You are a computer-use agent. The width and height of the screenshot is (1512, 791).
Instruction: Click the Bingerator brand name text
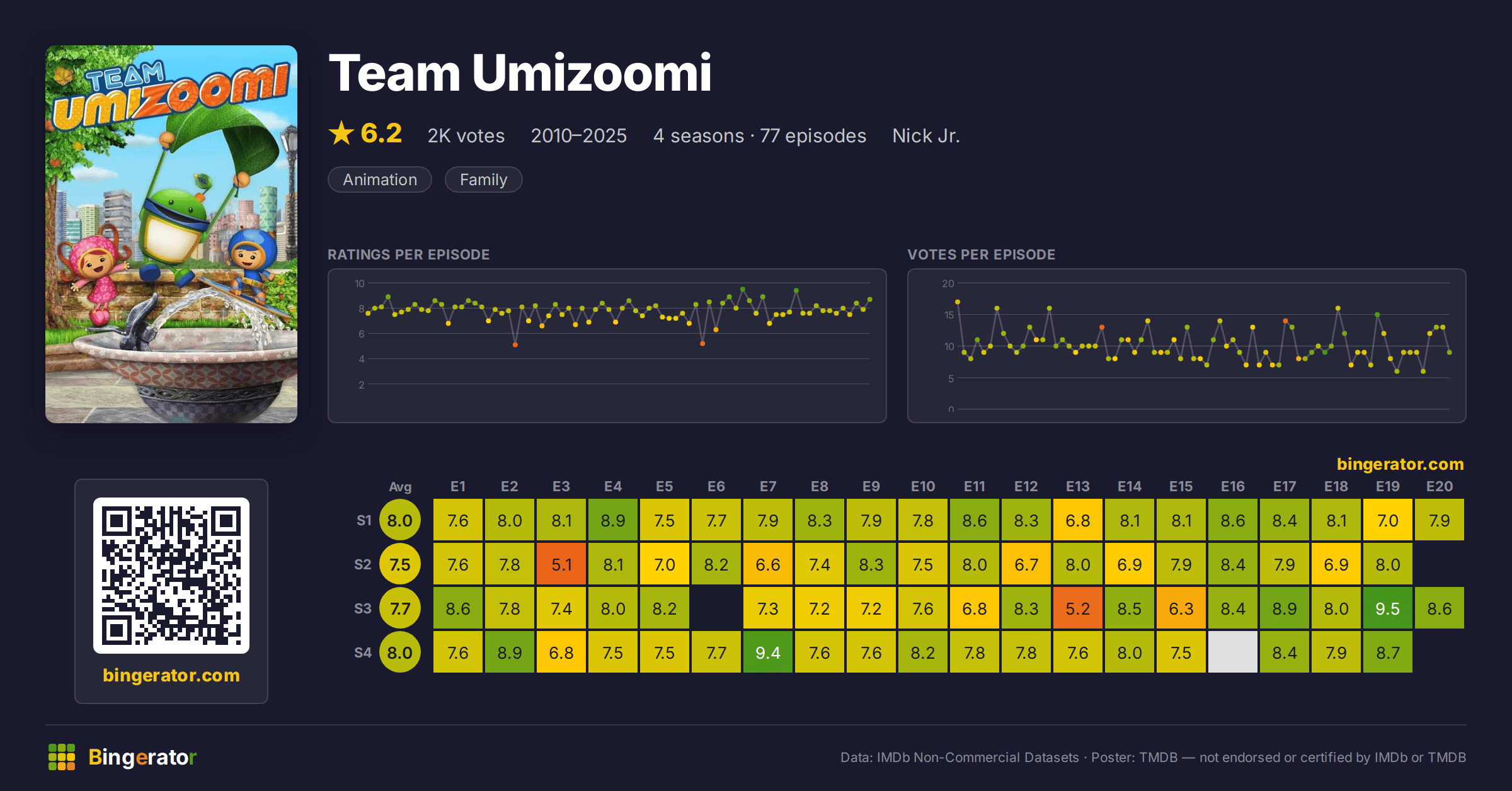tap(142, 757)
